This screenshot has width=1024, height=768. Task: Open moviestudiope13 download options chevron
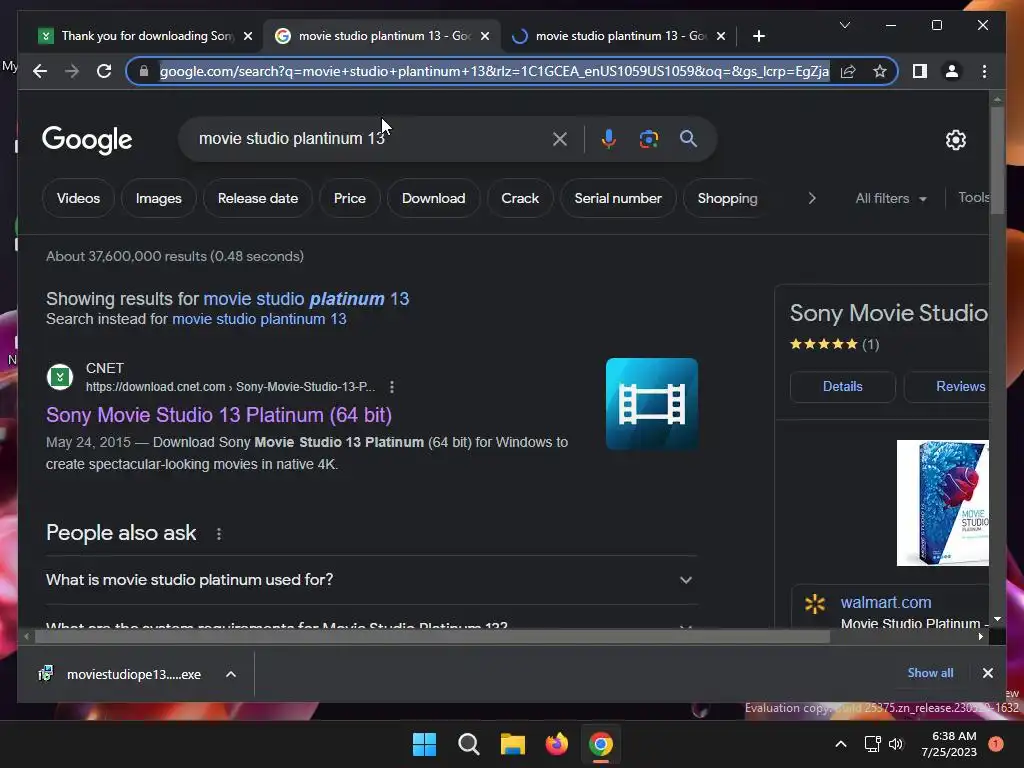231,674
